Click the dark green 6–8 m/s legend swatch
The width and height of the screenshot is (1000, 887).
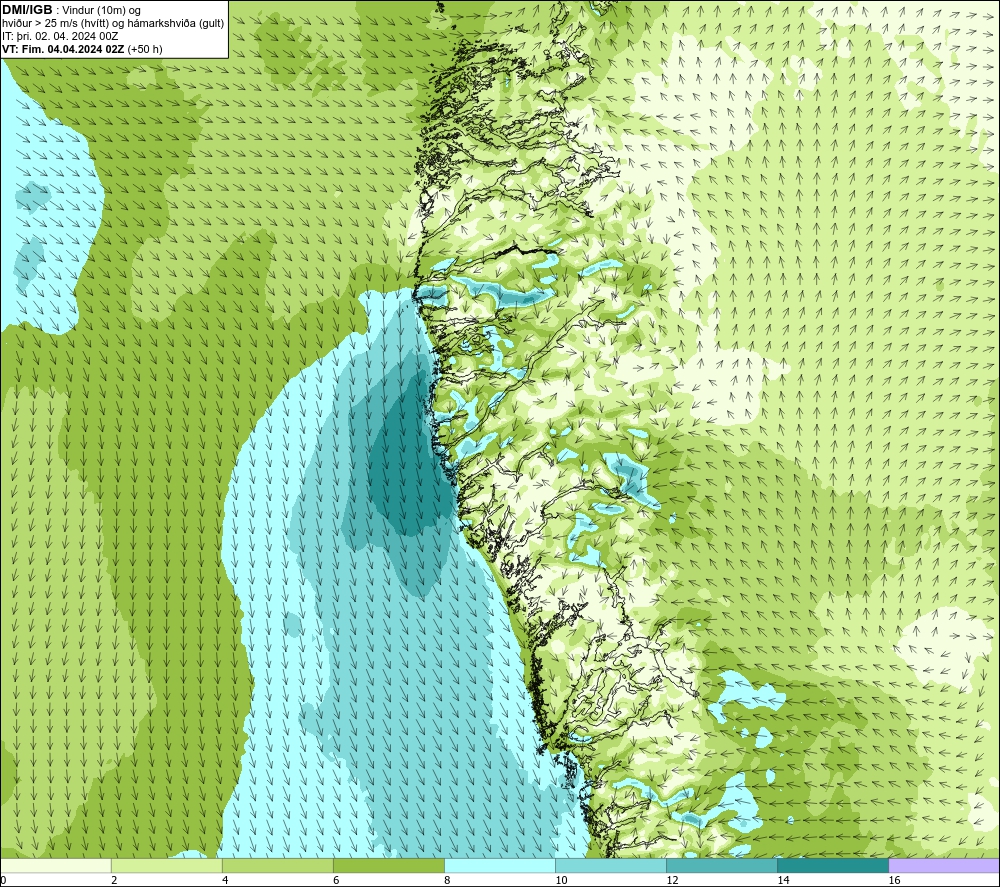coord(389,866)
